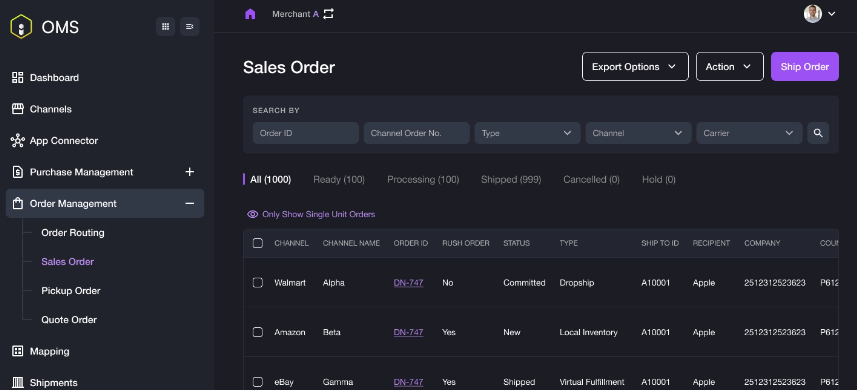Click the Channels storefront icon
Screen dimensions: 857x390
pyautogui.click(x=17, y=109)
